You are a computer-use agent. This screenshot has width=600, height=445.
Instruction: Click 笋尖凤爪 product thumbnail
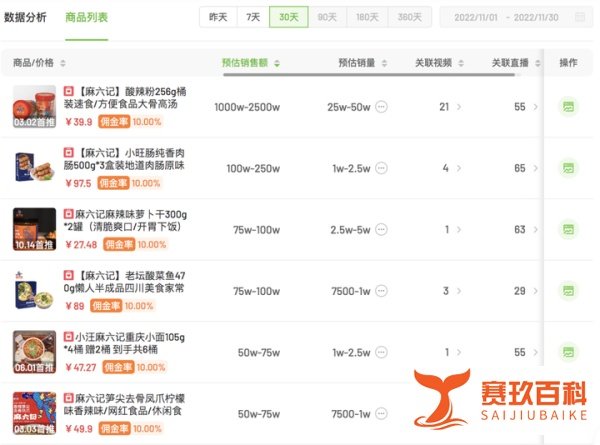pos(34,413)
